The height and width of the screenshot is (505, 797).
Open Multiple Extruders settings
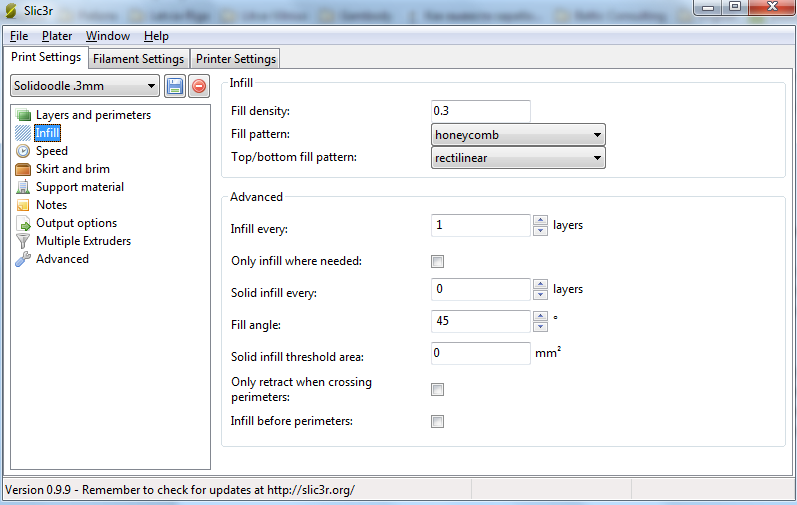pos(83,241)
